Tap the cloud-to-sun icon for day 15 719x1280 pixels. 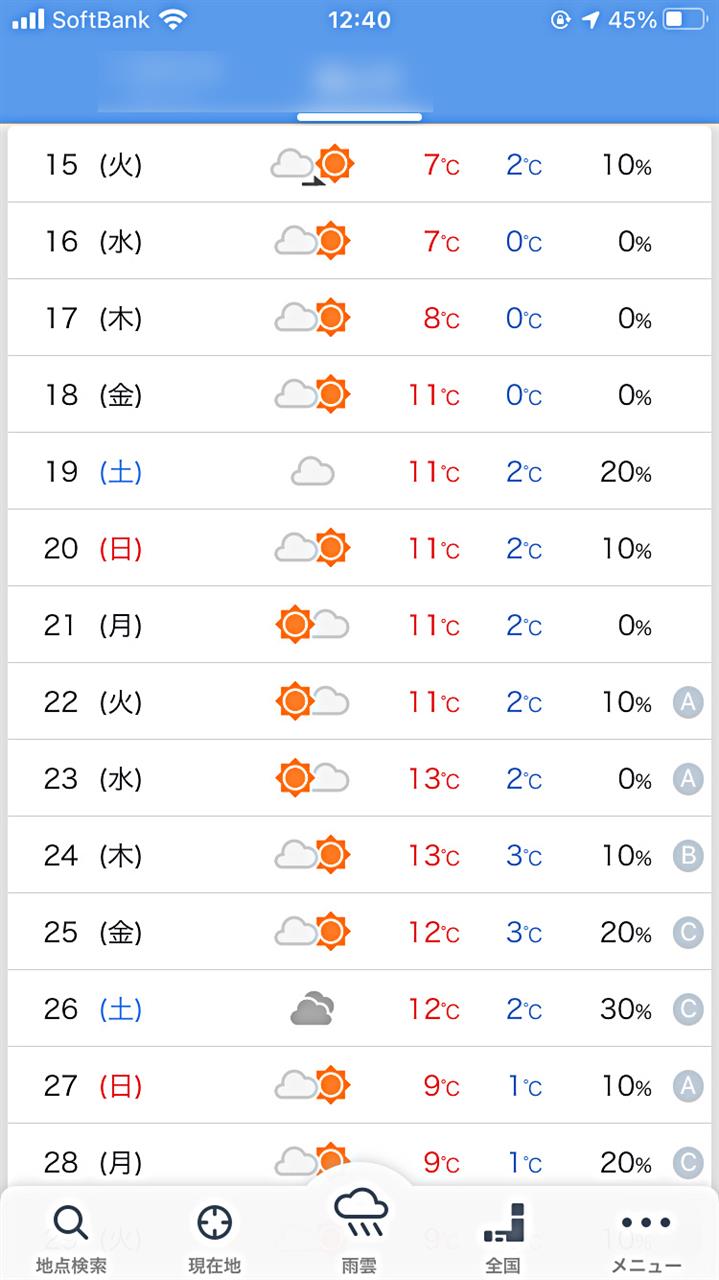click(312, 164)
